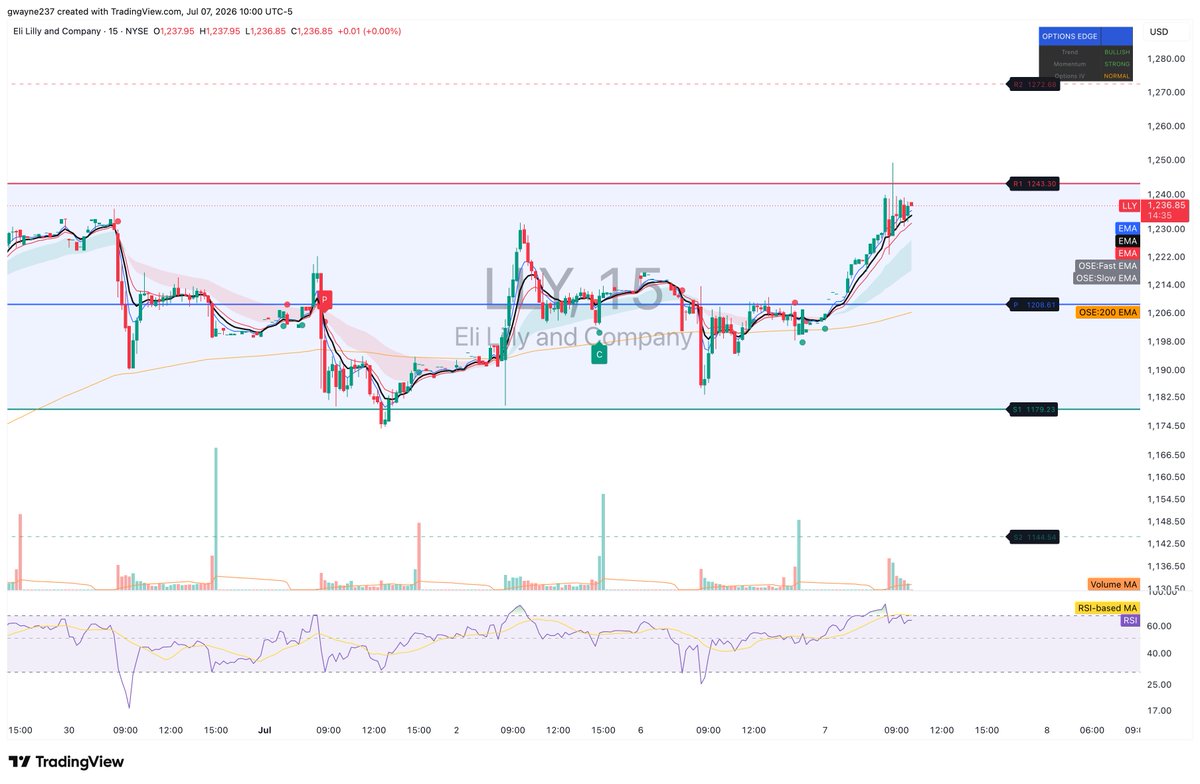The image size is (1200, 784).
Task: Click the yellow RSI-based MA label
Action: click(1108, 608)
